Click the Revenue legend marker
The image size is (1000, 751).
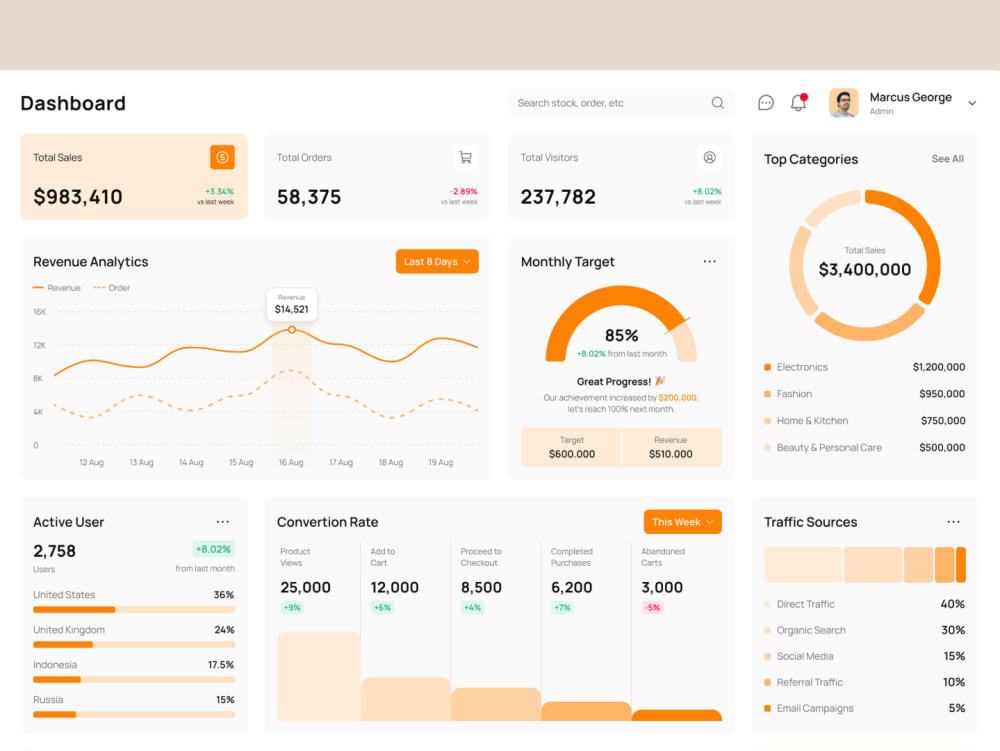point(38,288)
